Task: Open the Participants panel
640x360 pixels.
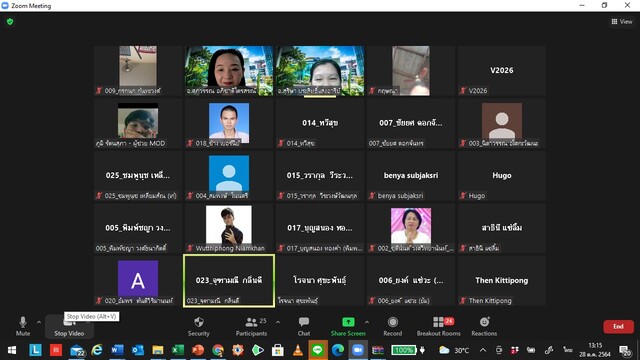Action: point(251,327)
